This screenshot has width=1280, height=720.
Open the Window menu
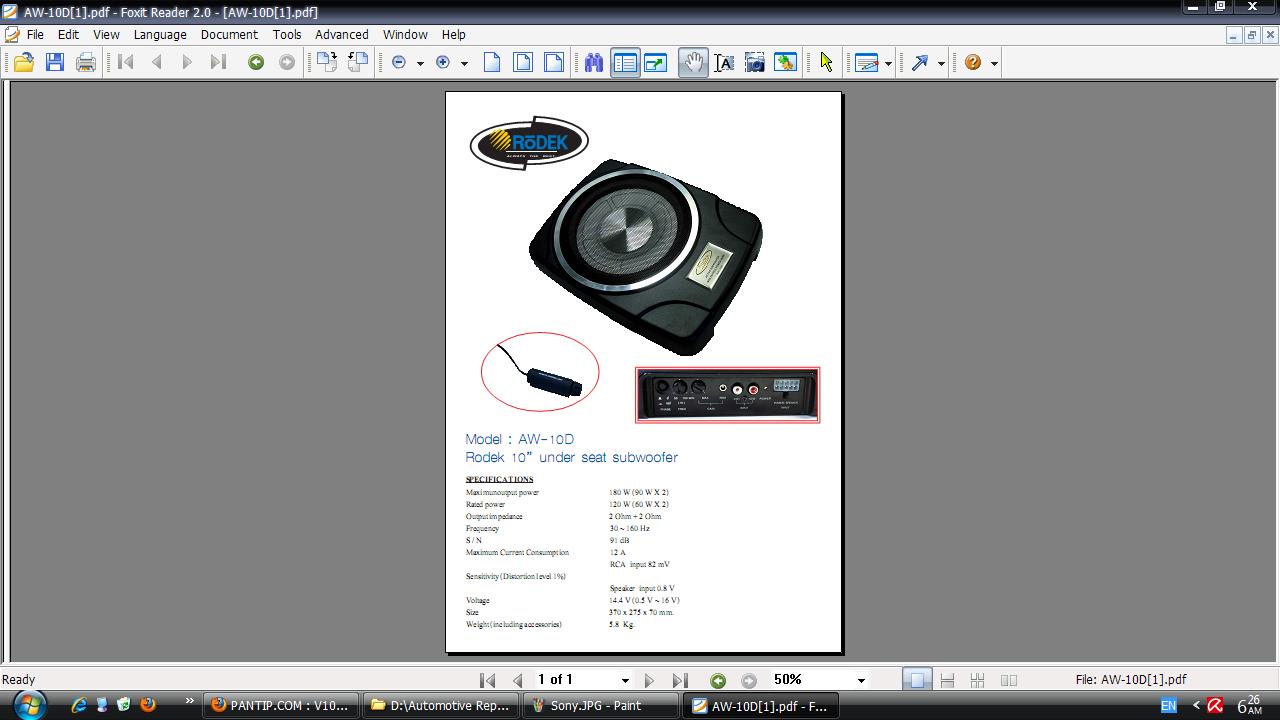[x=405, y=34]
